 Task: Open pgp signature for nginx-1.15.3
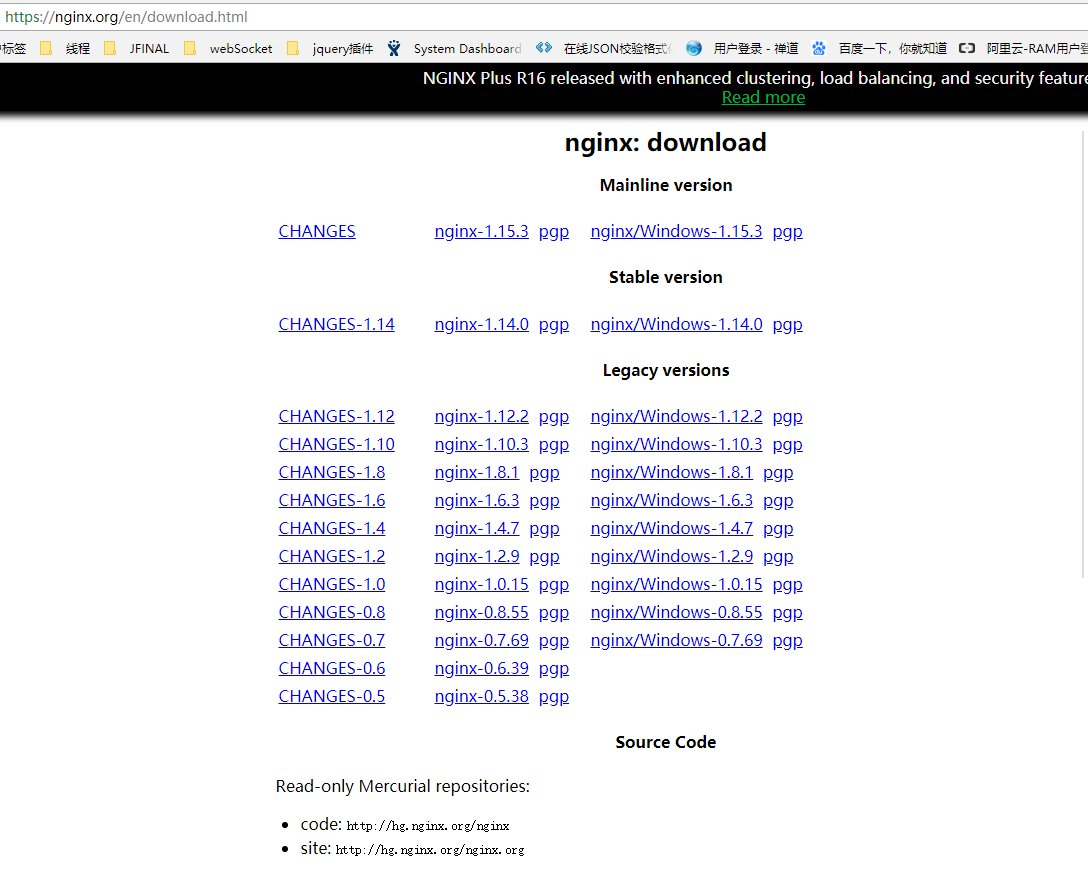(554, 232)
